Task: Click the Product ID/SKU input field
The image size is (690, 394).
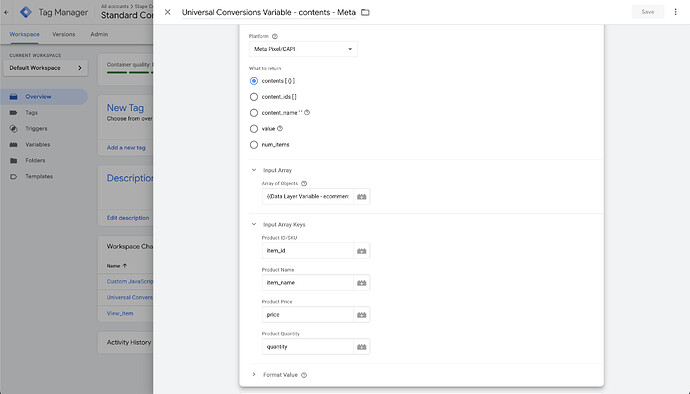Action: [308, 250]
